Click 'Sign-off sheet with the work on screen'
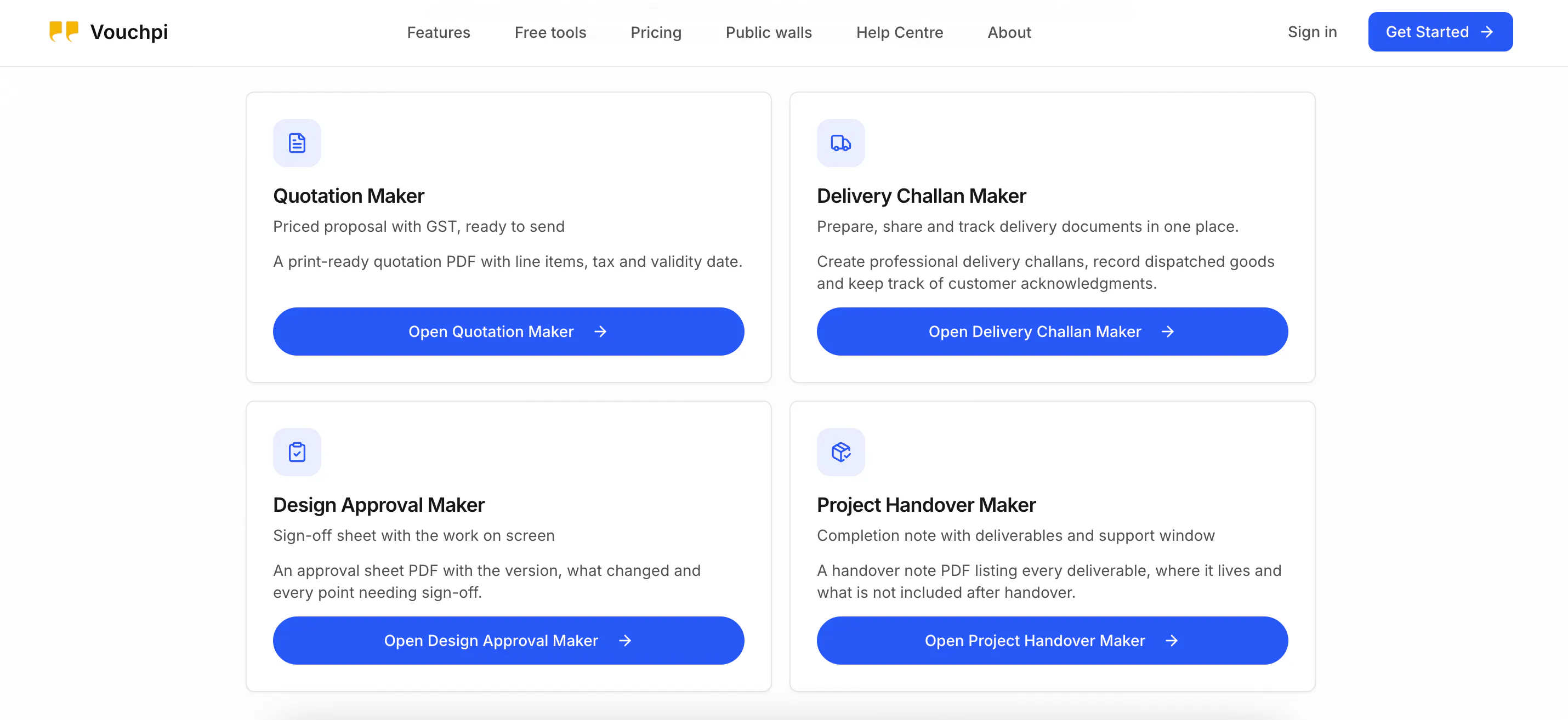 pos(414,535)
